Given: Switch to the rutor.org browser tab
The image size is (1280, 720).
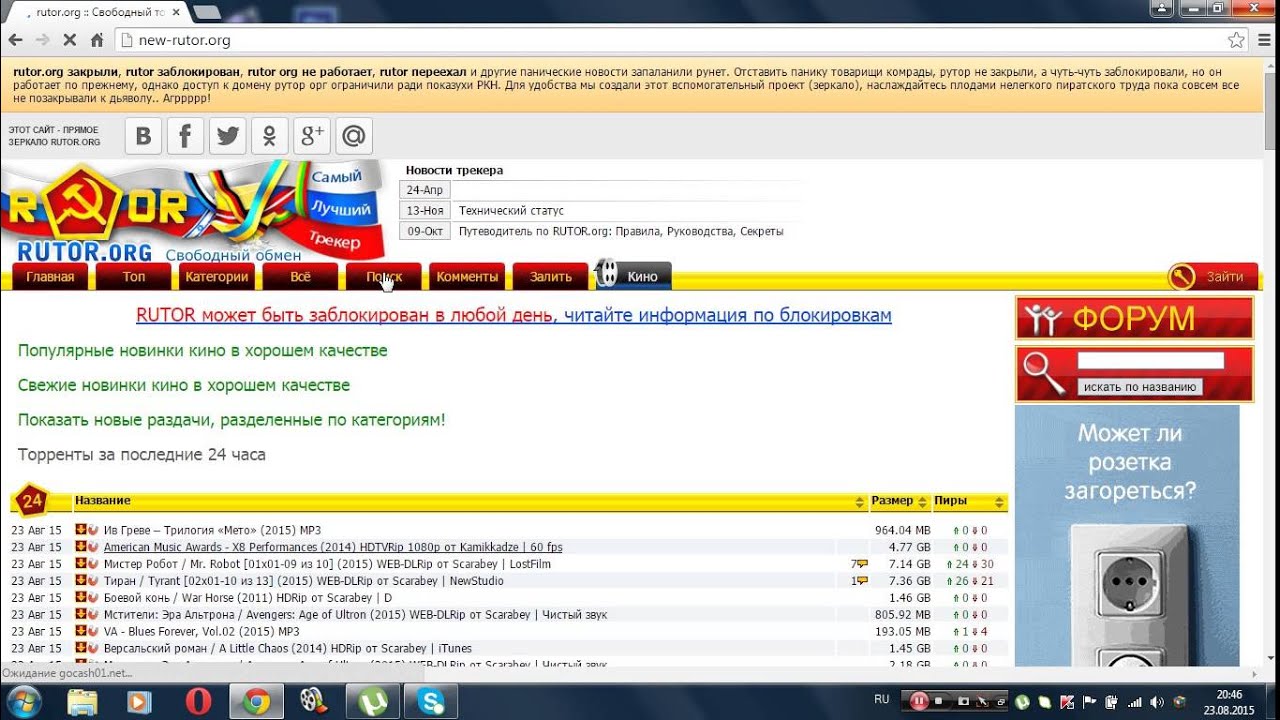Looking at the screenshot, I should pos(97,13).
